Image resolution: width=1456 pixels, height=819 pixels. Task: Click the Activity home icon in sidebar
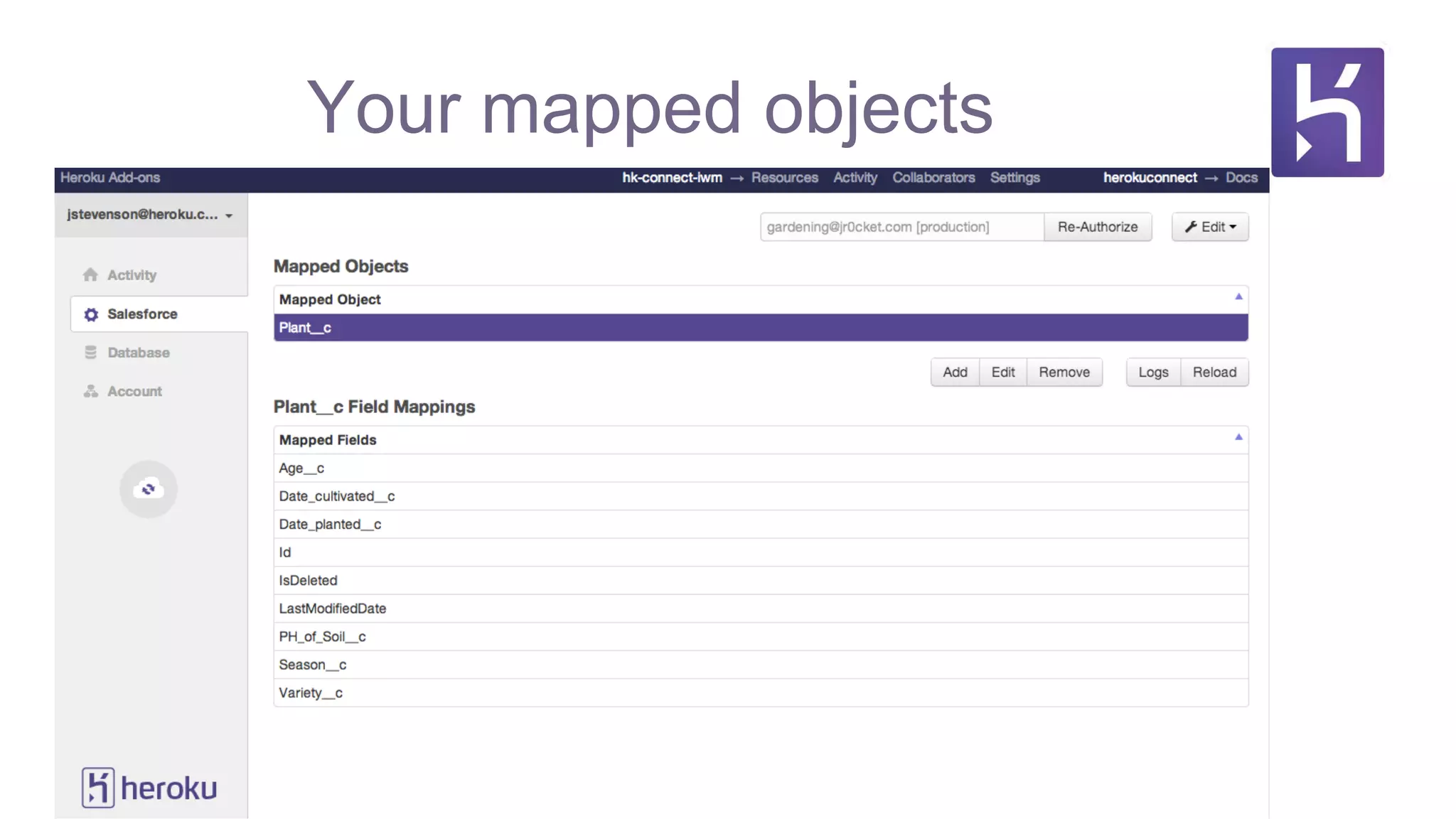[x=90, y=274]
